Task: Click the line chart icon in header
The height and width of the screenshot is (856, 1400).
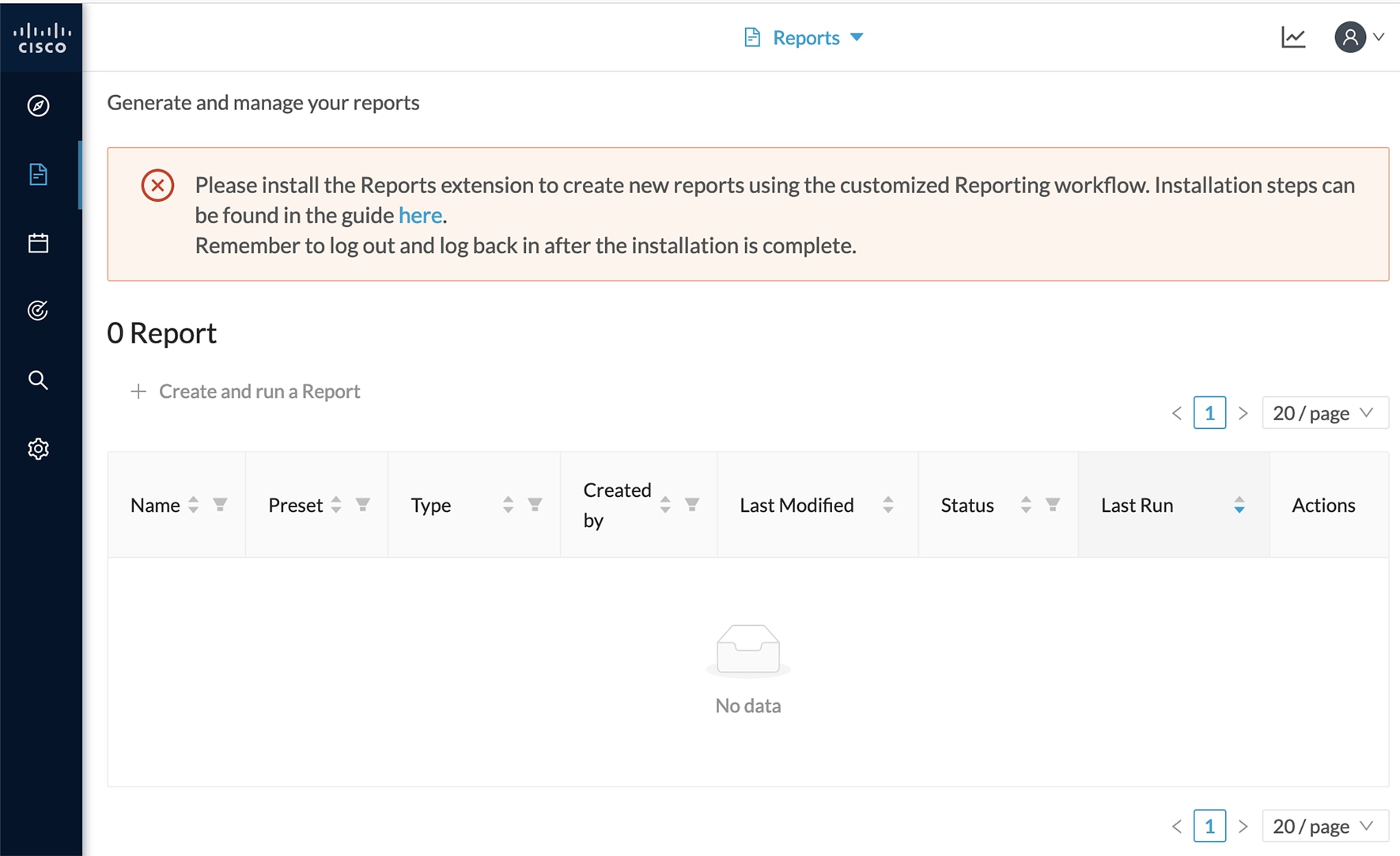Action: 1293,37
